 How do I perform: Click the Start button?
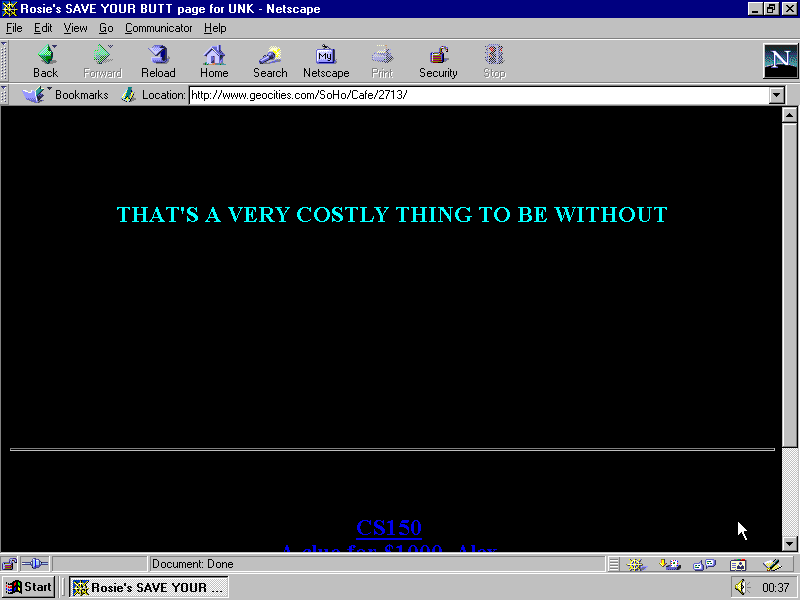click(x=28, y=587)
